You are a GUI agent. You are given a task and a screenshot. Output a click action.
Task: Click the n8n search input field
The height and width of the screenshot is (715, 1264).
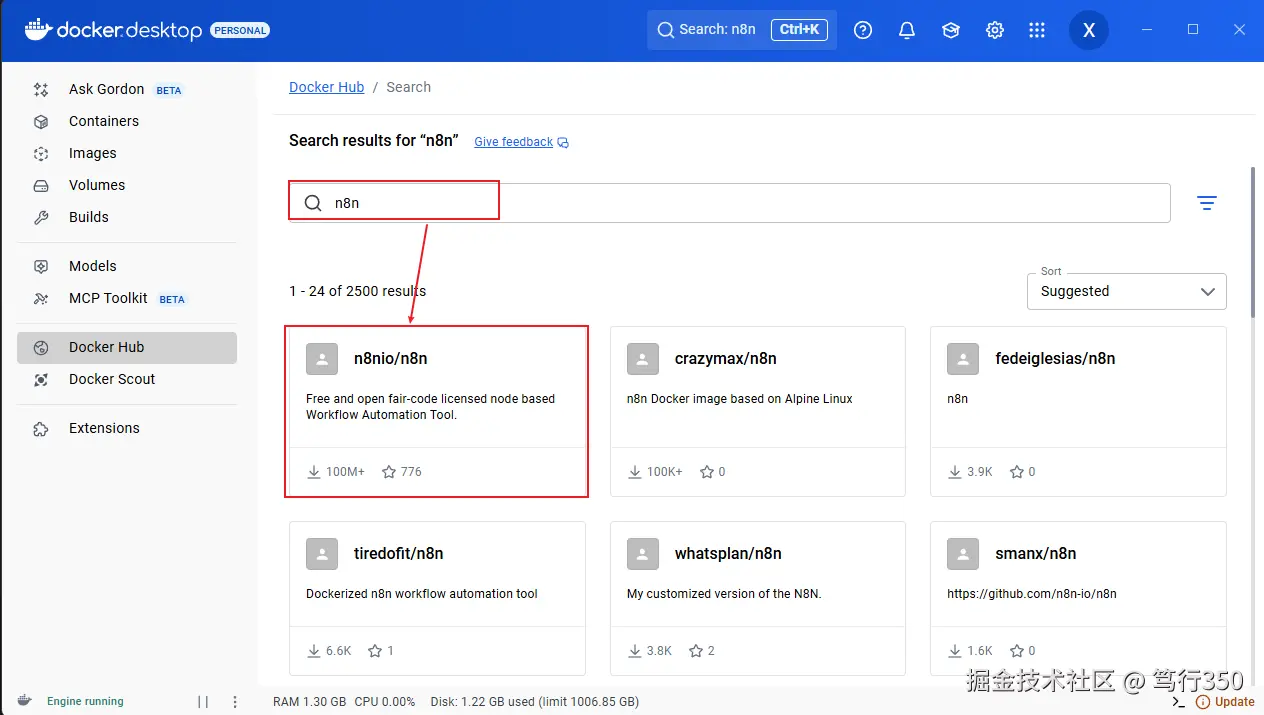click(729, 203)
